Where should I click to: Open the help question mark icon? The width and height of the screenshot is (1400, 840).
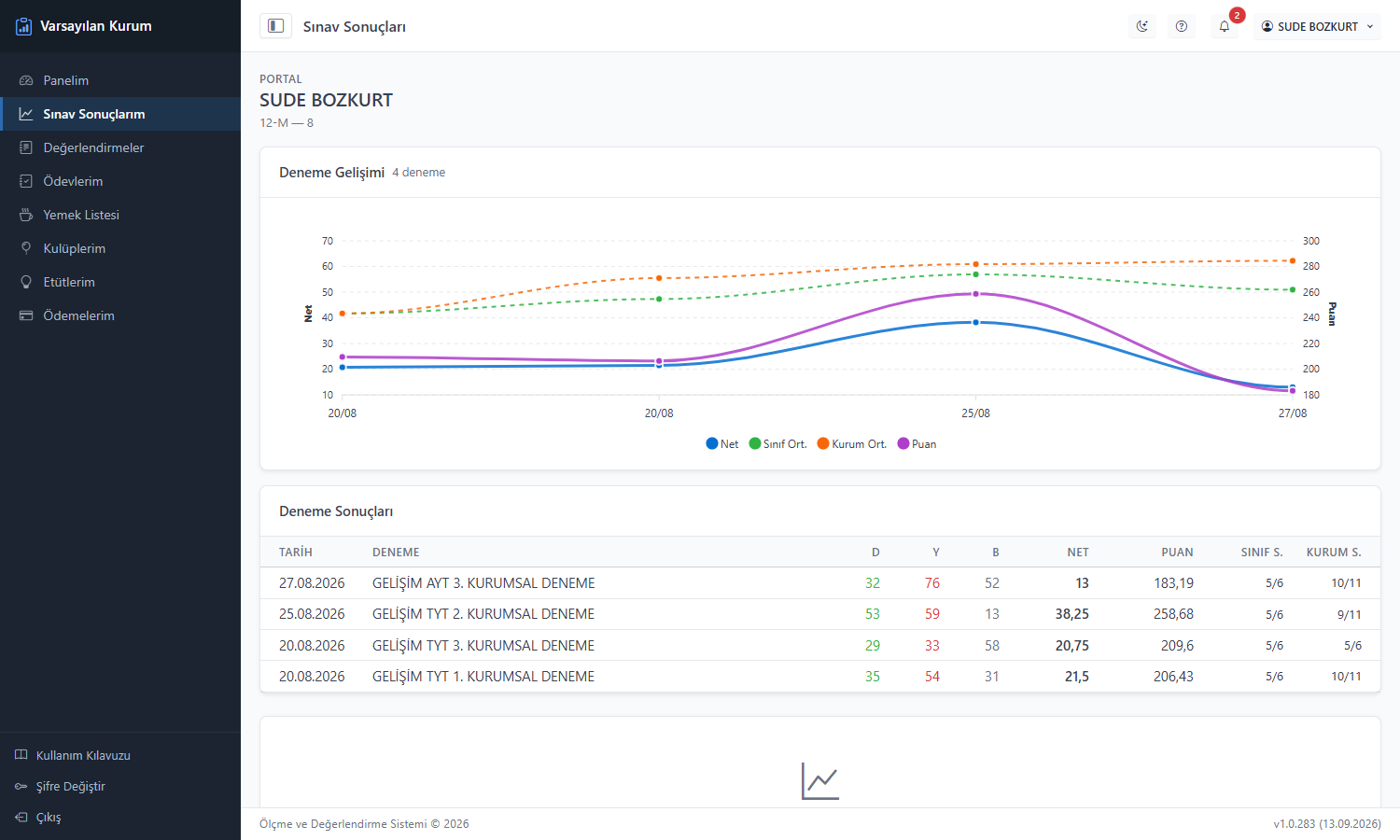click(x=1182, y=26)
